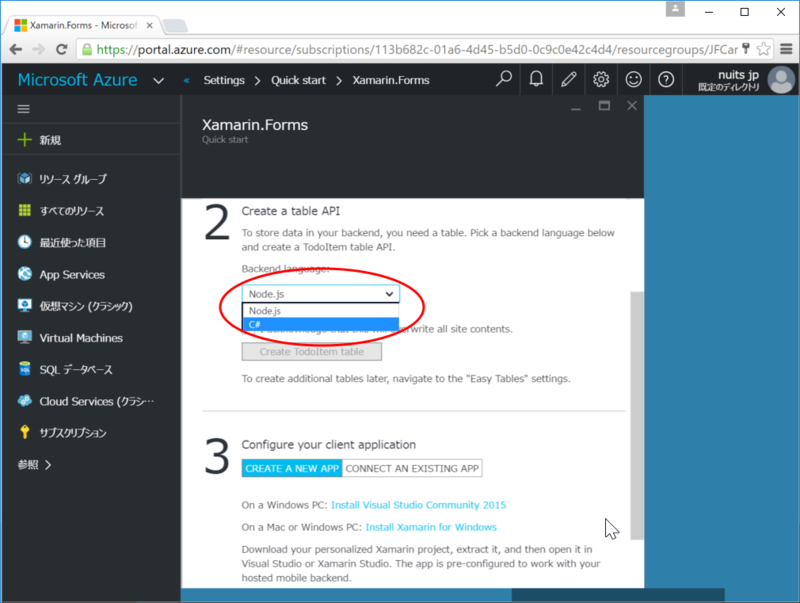Open the Backend language Node.js combo box
This screenshot has height=603, width=800.
coord(320,294)
